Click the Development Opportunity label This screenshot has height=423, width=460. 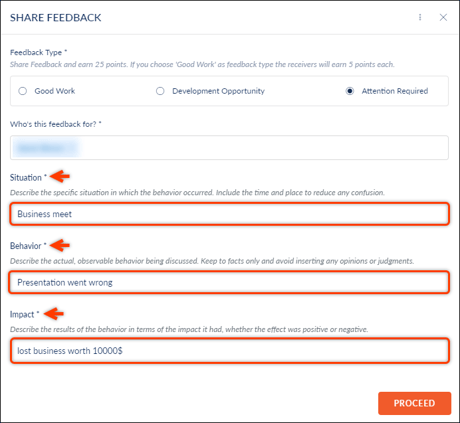tap(218, 91)
